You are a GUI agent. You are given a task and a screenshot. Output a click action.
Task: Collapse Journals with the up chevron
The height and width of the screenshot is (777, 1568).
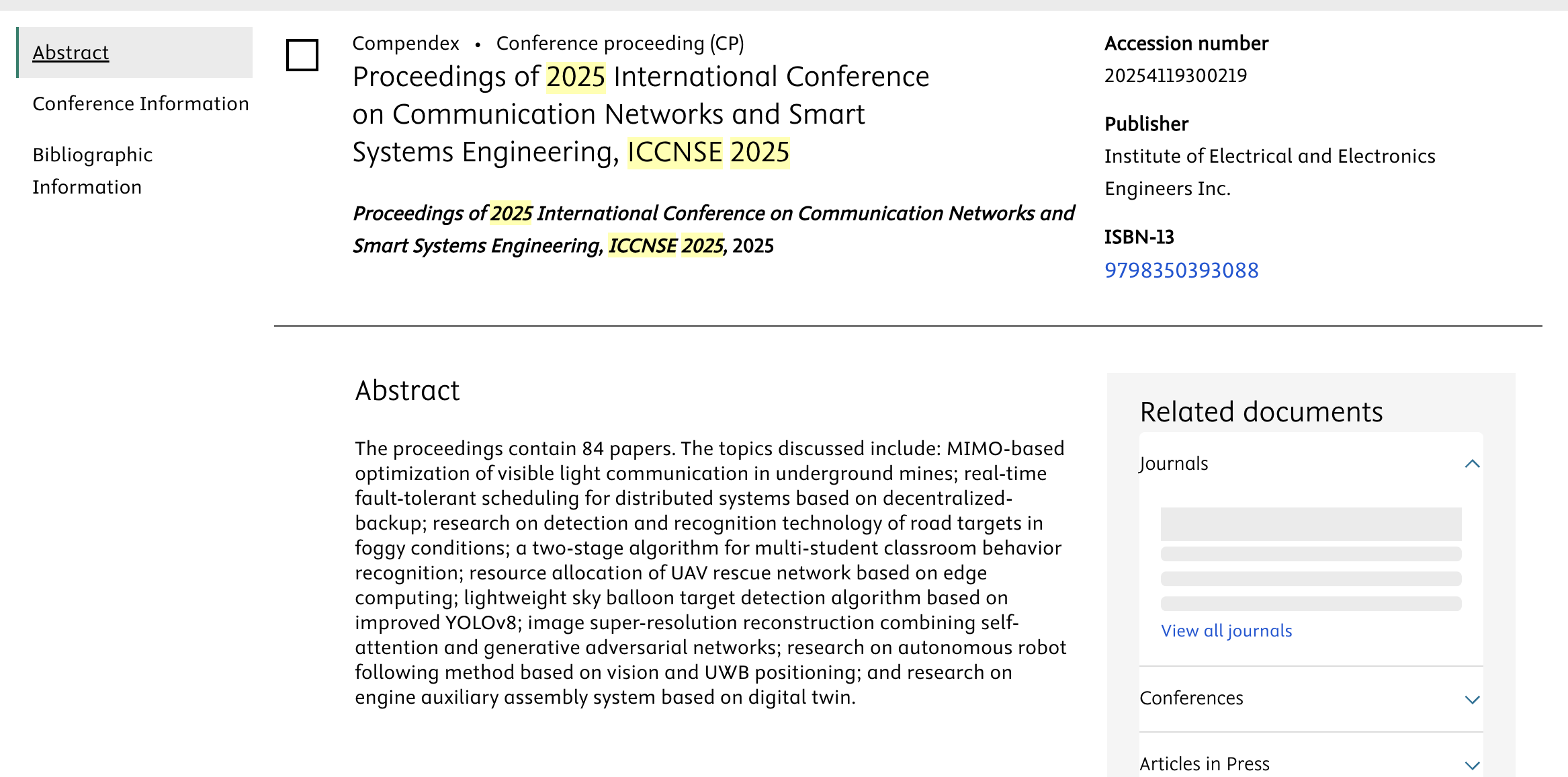(1472, 464)
